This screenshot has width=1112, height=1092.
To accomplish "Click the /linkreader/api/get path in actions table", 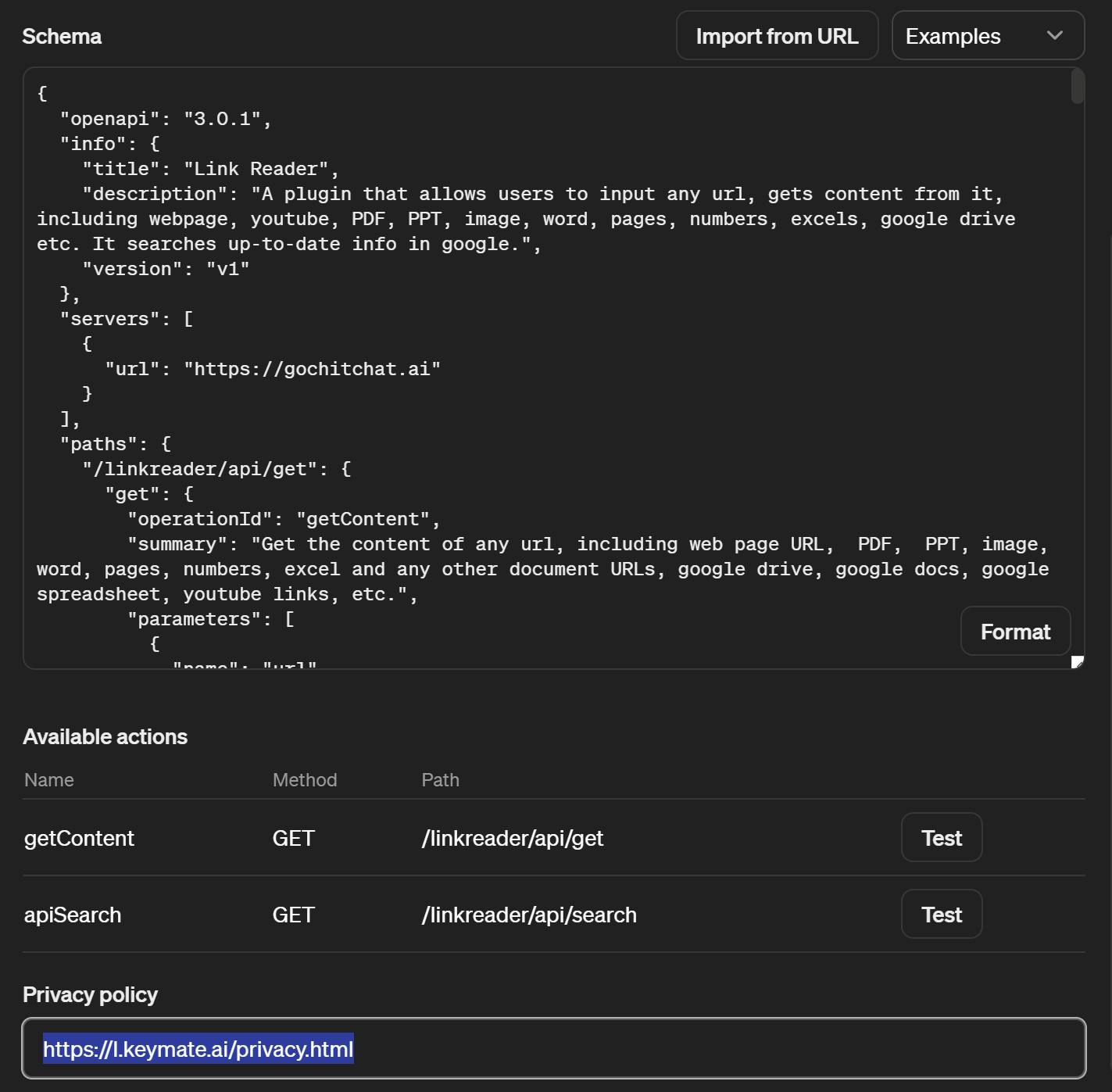I will click(512, 838).
